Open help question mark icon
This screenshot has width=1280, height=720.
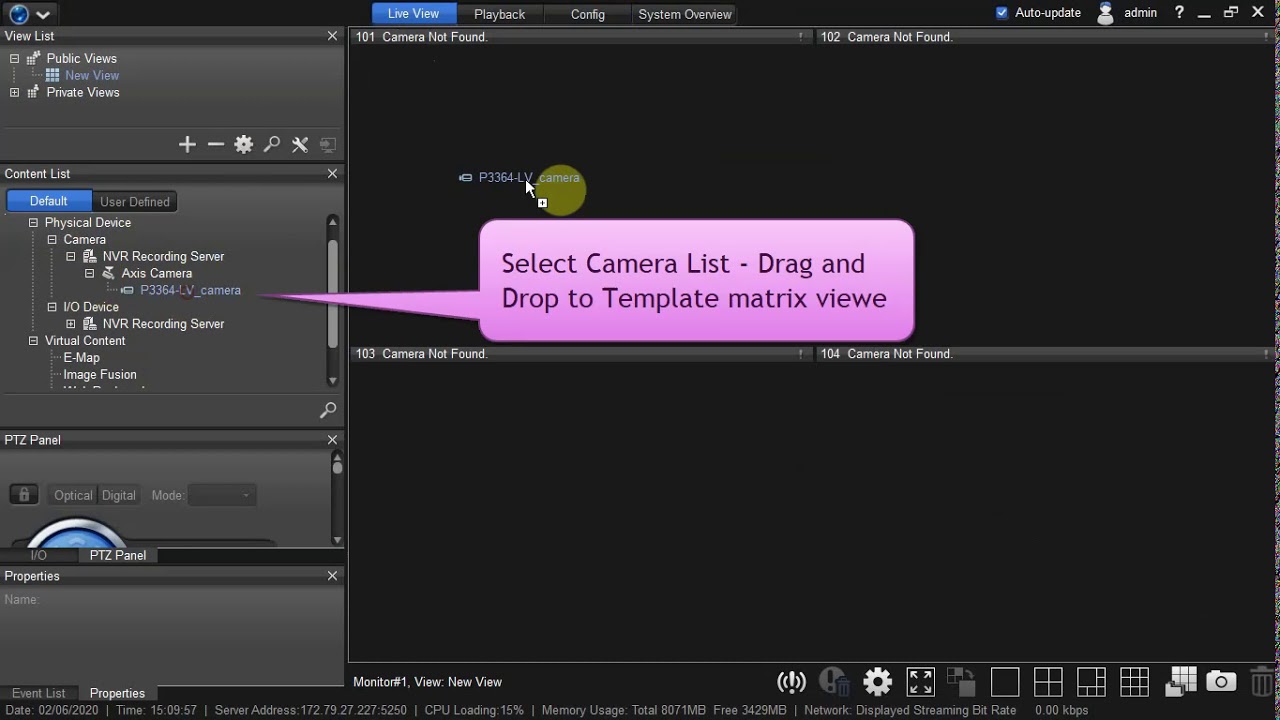(1180, 13)
